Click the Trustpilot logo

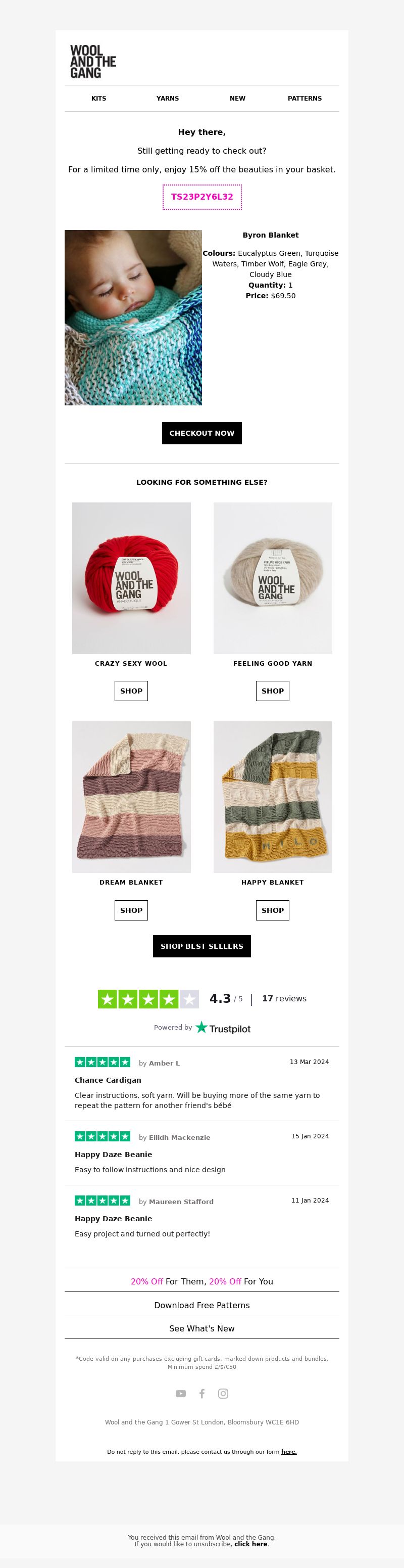[x=223, y=1028]
